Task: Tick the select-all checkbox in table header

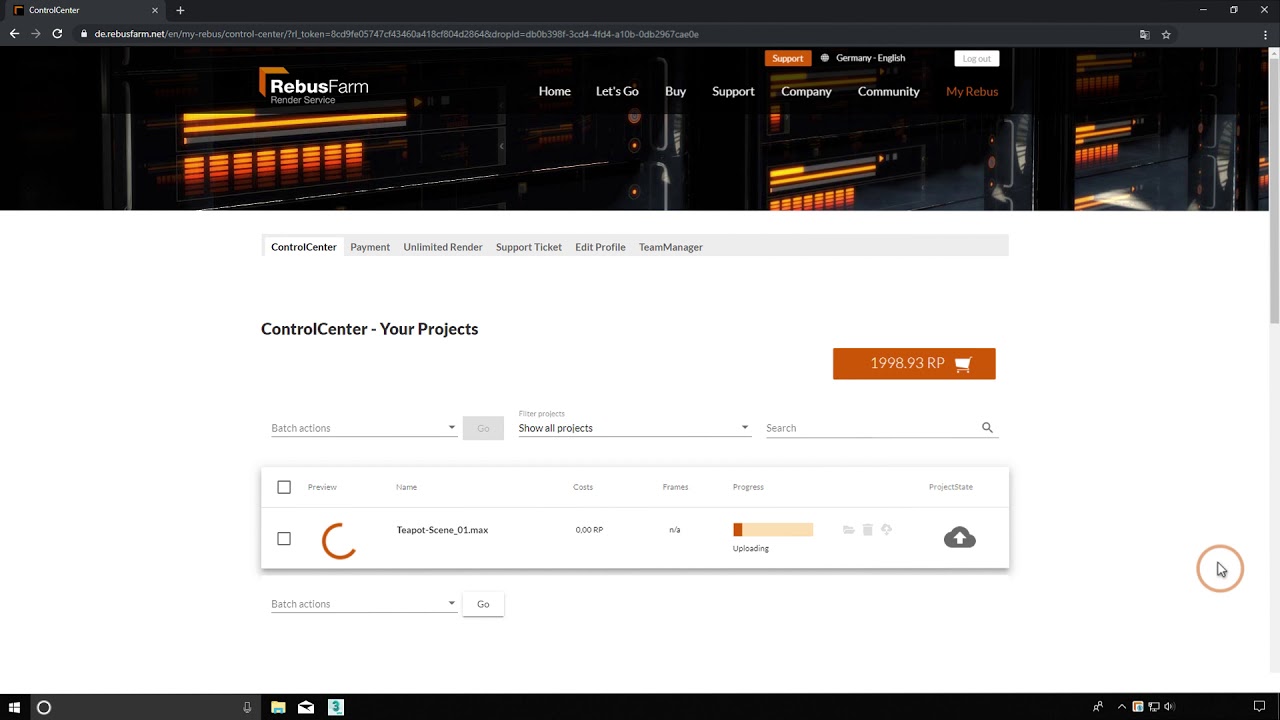Action: 284,487
